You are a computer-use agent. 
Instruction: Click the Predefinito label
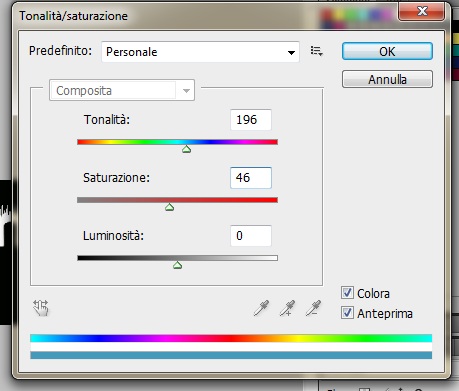pyautogui.click(x=60, y=51)
